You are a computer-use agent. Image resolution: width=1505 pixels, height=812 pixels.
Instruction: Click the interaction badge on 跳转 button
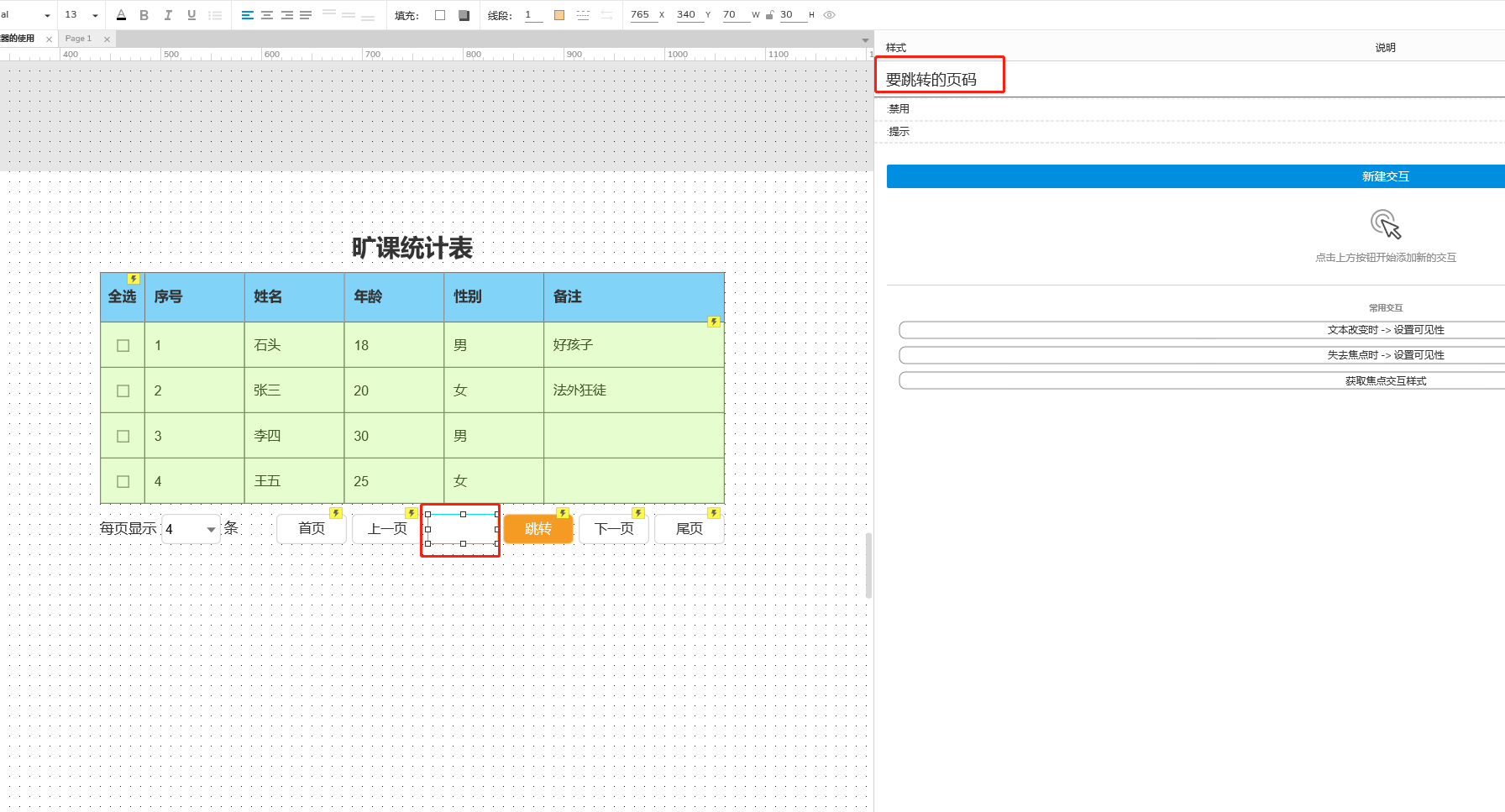tap(563, 513)
